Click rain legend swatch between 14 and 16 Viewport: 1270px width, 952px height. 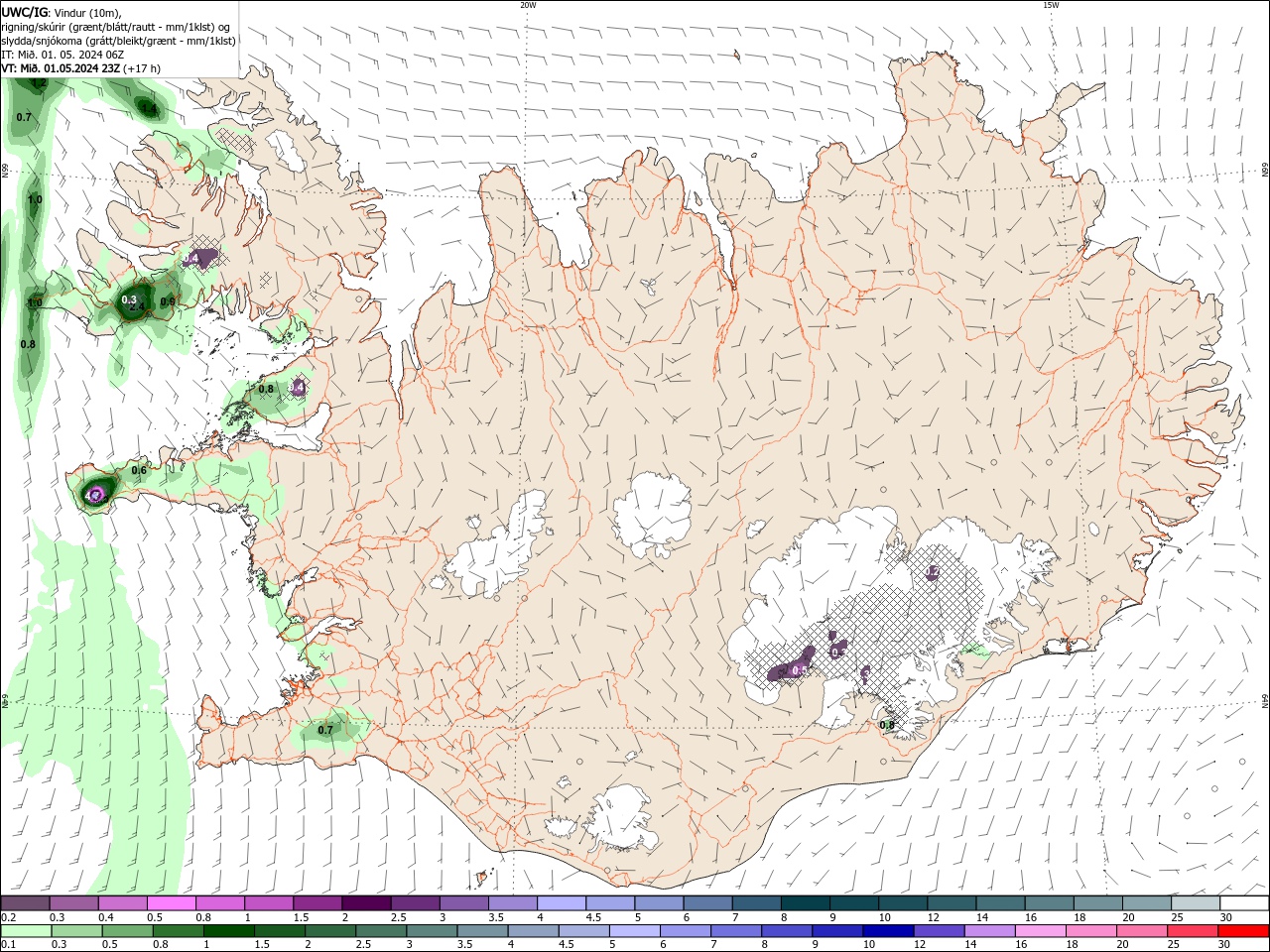[x=992, y=931]
